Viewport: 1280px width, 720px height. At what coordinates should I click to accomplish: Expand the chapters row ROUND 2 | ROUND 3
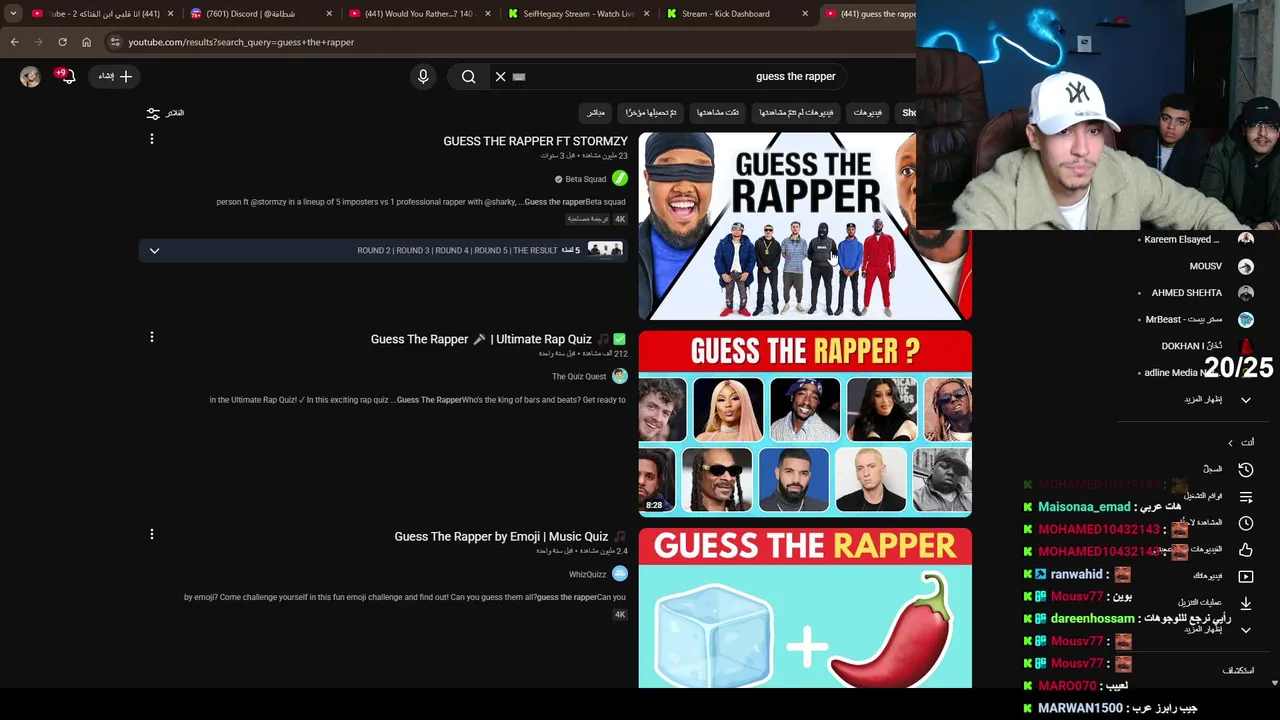click(x=383, y=250)
